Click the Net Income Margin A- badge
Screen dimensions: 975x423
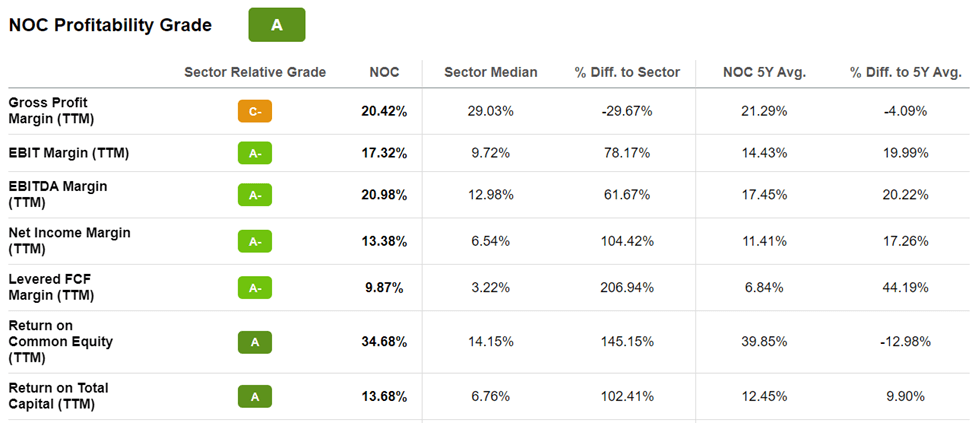255,241
